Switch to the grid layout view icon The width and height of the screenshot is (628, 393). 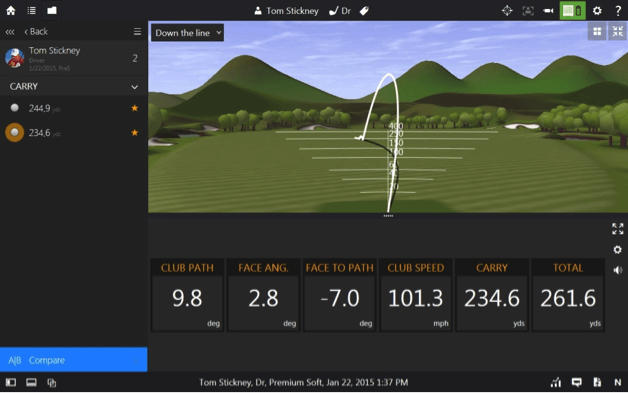pos(597,32)
